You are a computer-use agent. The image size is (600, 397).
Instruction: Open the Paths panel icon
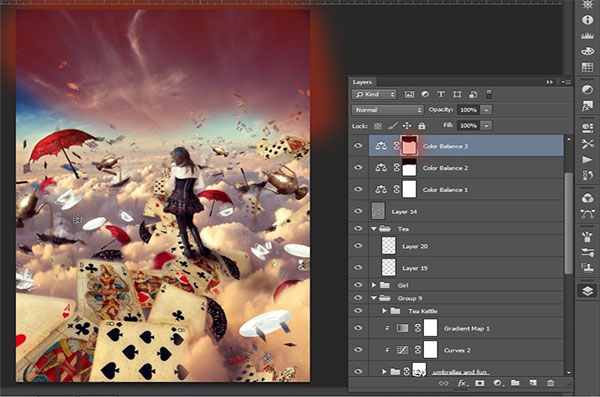coord(587,214)
